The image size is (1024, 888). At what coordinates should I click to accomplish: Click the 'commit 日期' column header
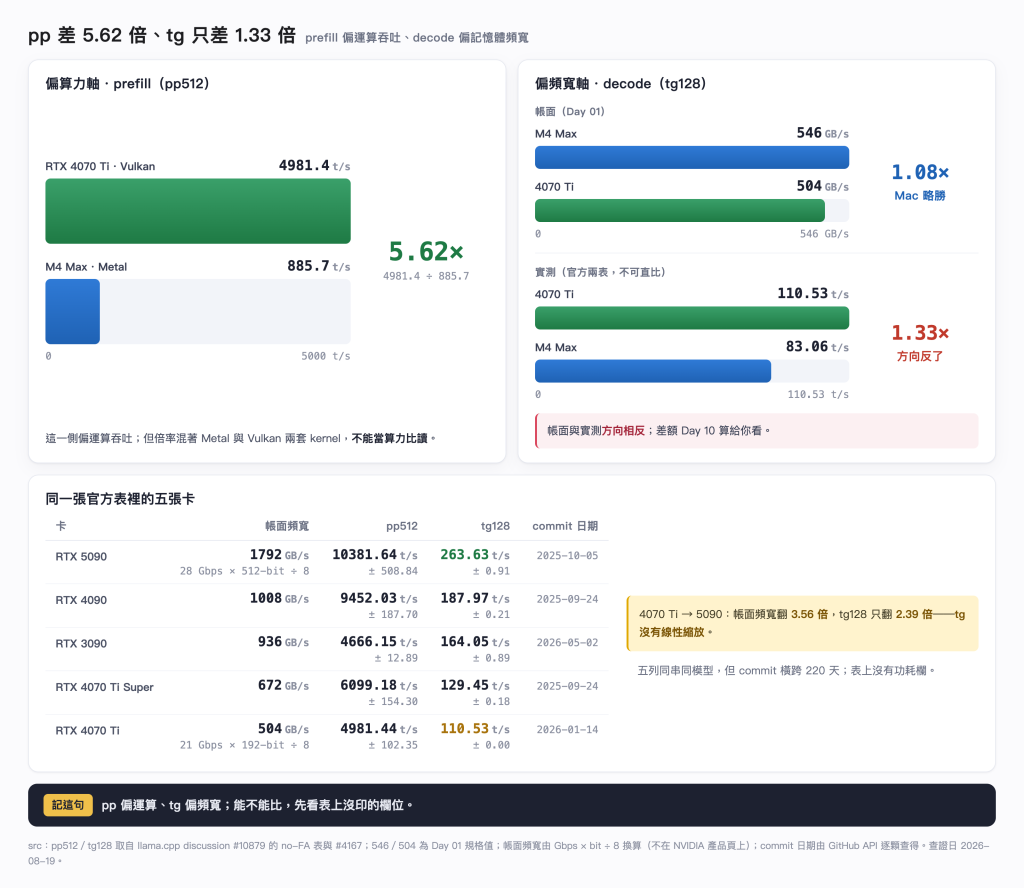565,526
